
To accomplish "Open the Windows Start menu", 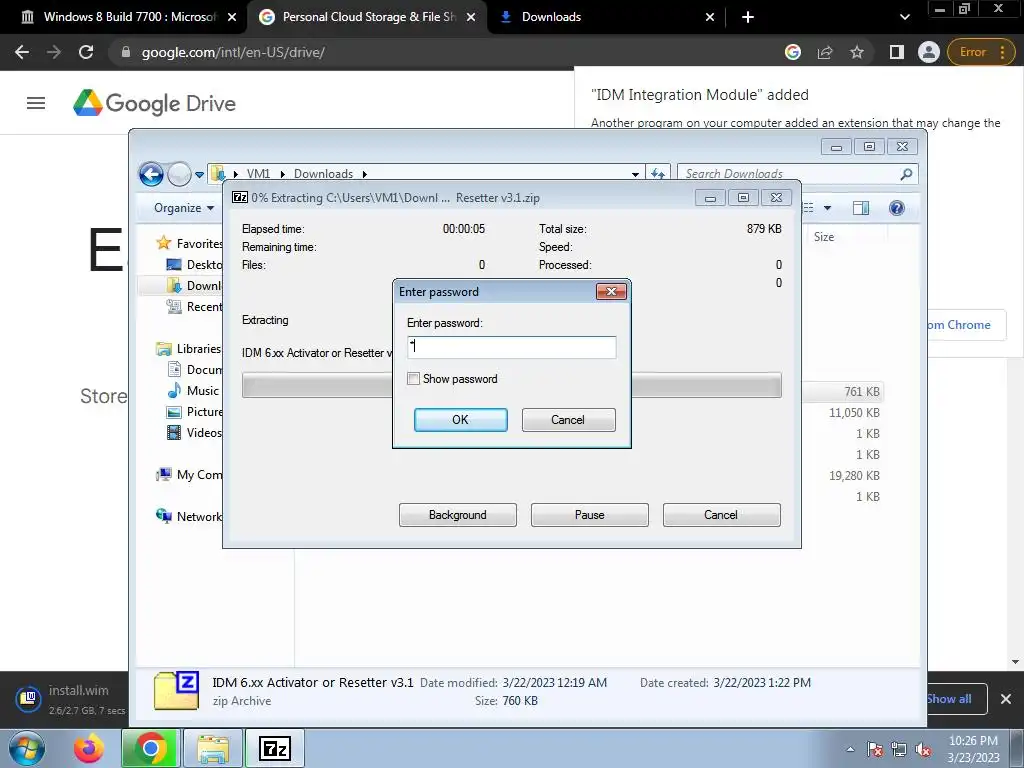I will [26, 748].
